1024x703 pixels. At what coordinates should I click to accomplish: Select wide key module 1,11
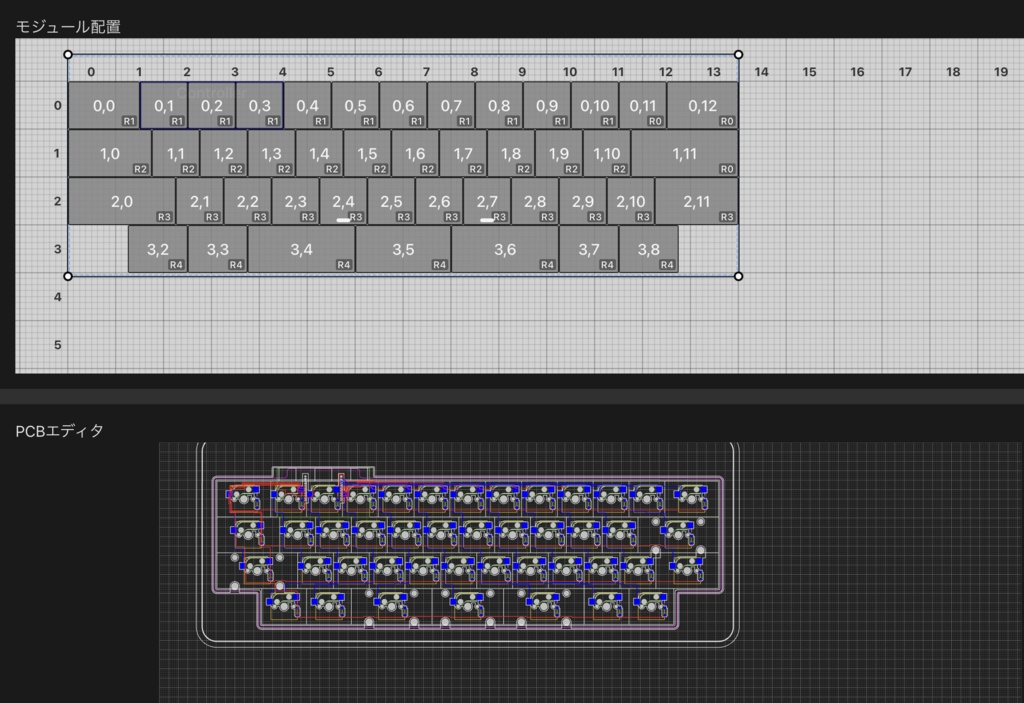684,154
